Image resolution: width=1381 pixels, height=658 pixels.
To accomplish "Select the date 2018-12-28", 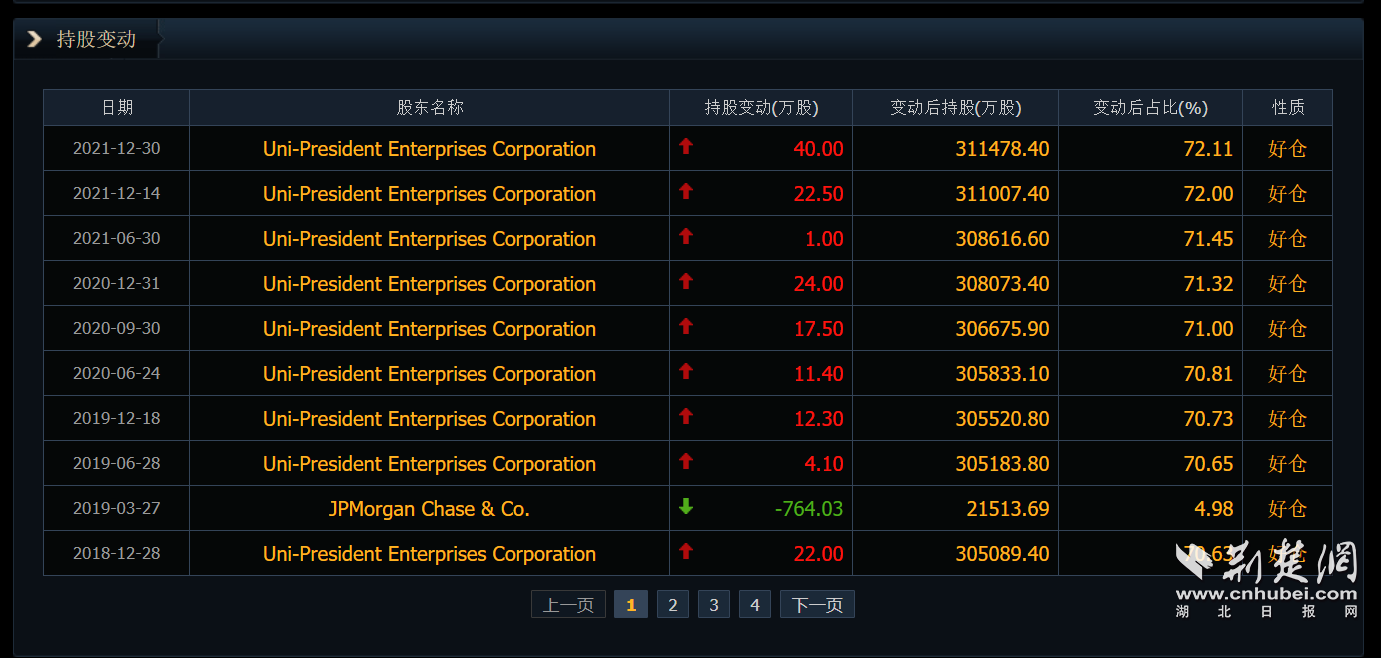I will [116, 553].
